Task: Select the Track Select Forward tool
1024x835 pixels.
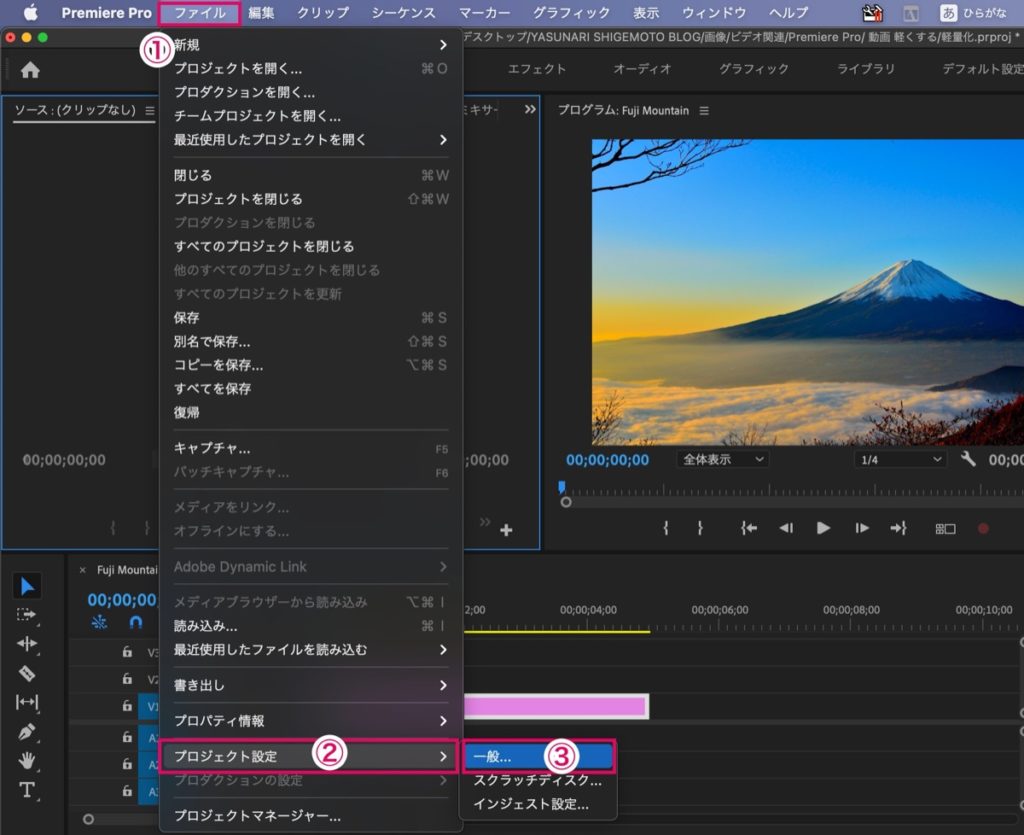Action: click(27, 615)
